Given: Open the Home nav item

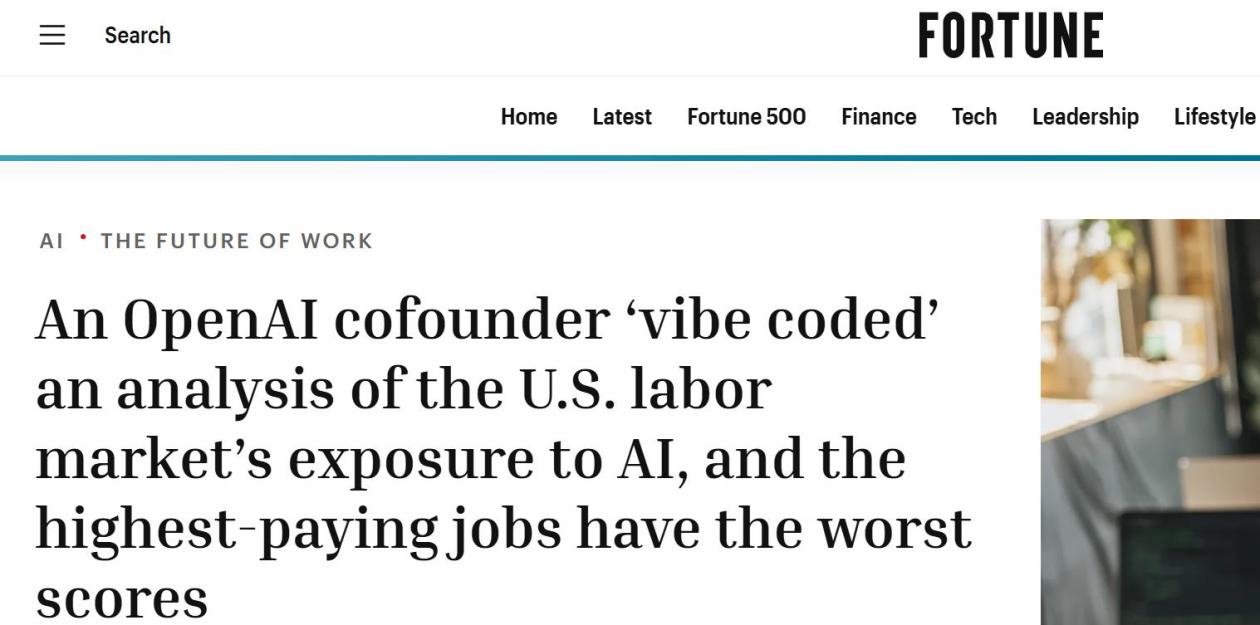Looking at the screenshot, I should (529, 117).
